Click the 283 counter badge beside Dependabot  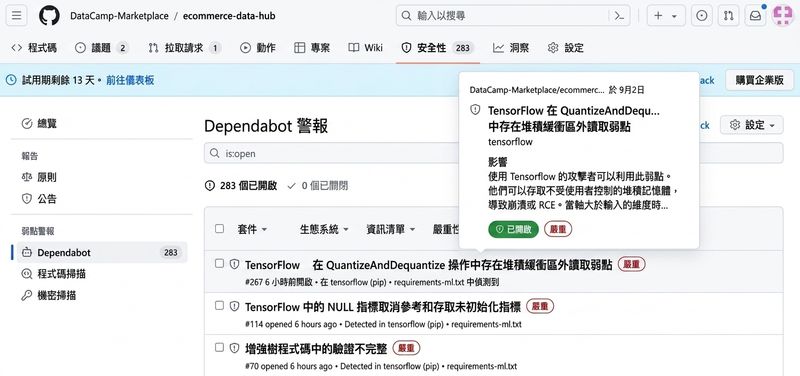pyautogui.click(x=170, y=253)
